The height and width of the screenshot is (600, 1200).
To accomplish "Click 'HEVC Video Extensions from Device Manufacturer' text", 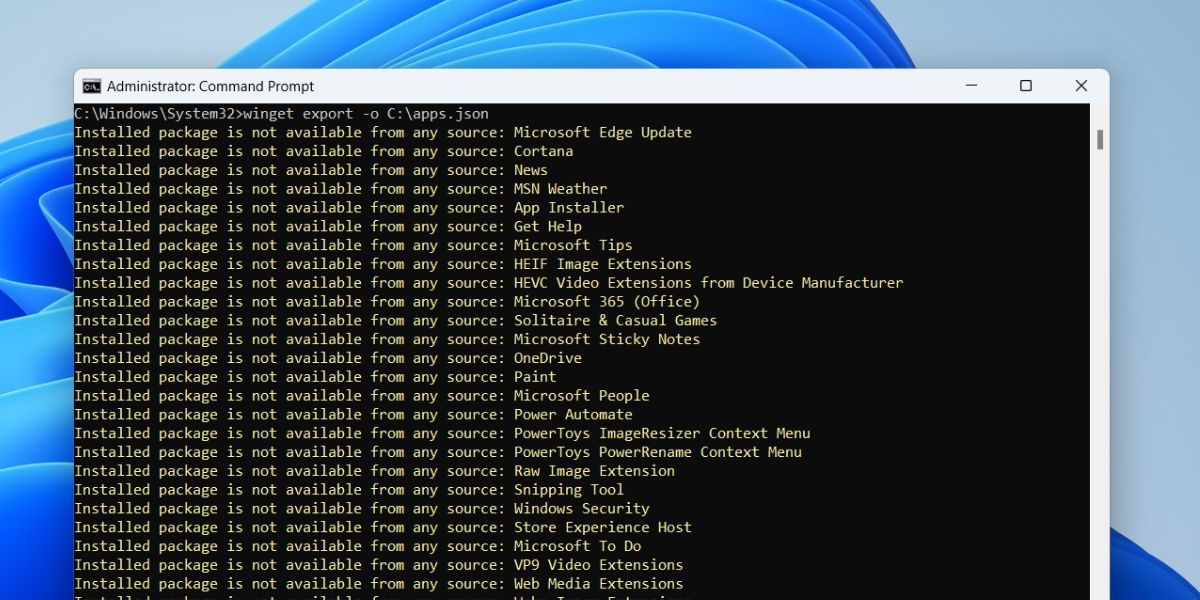I will [708, 283].
